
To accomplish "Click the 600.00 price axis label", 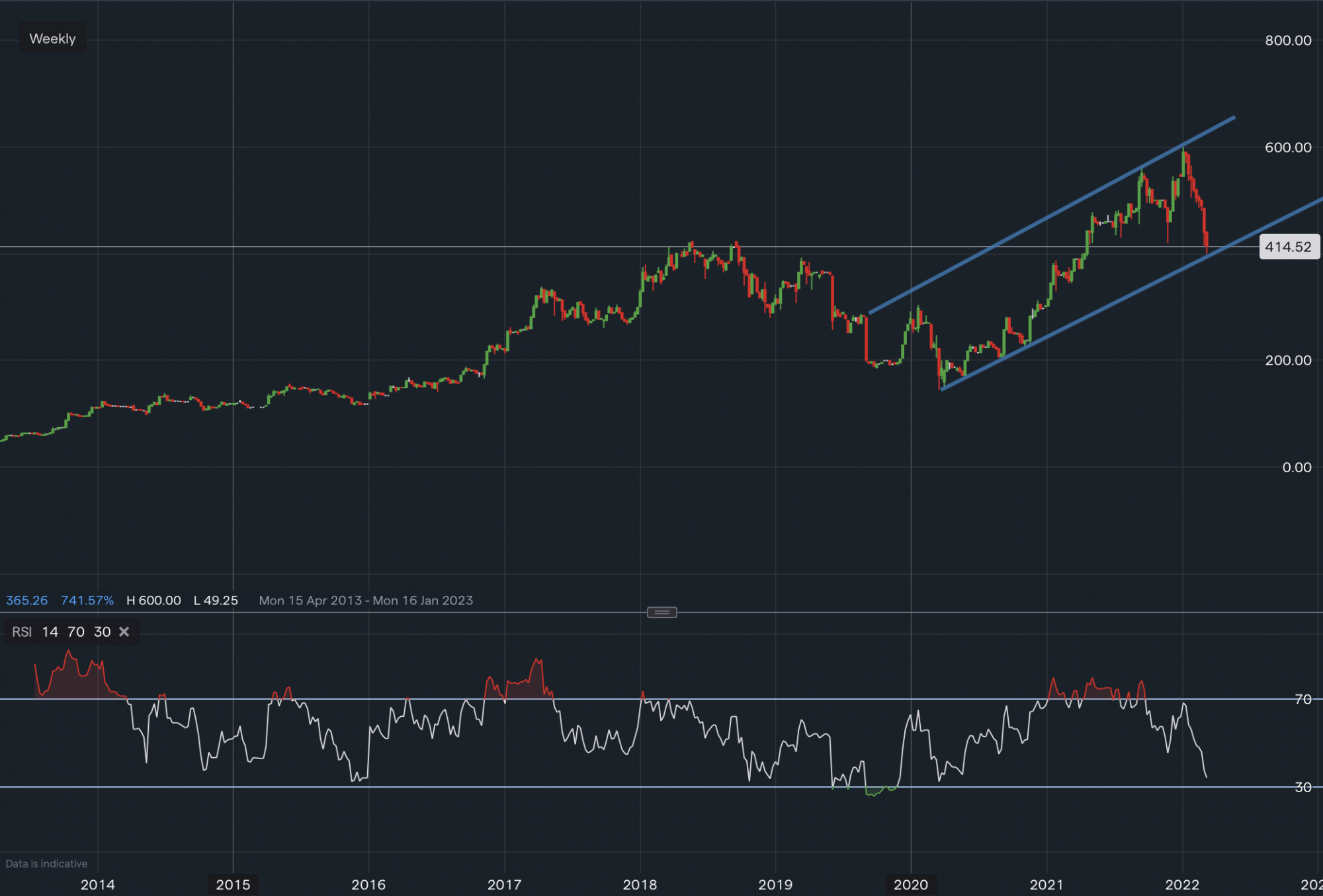I will [1287, 147].
